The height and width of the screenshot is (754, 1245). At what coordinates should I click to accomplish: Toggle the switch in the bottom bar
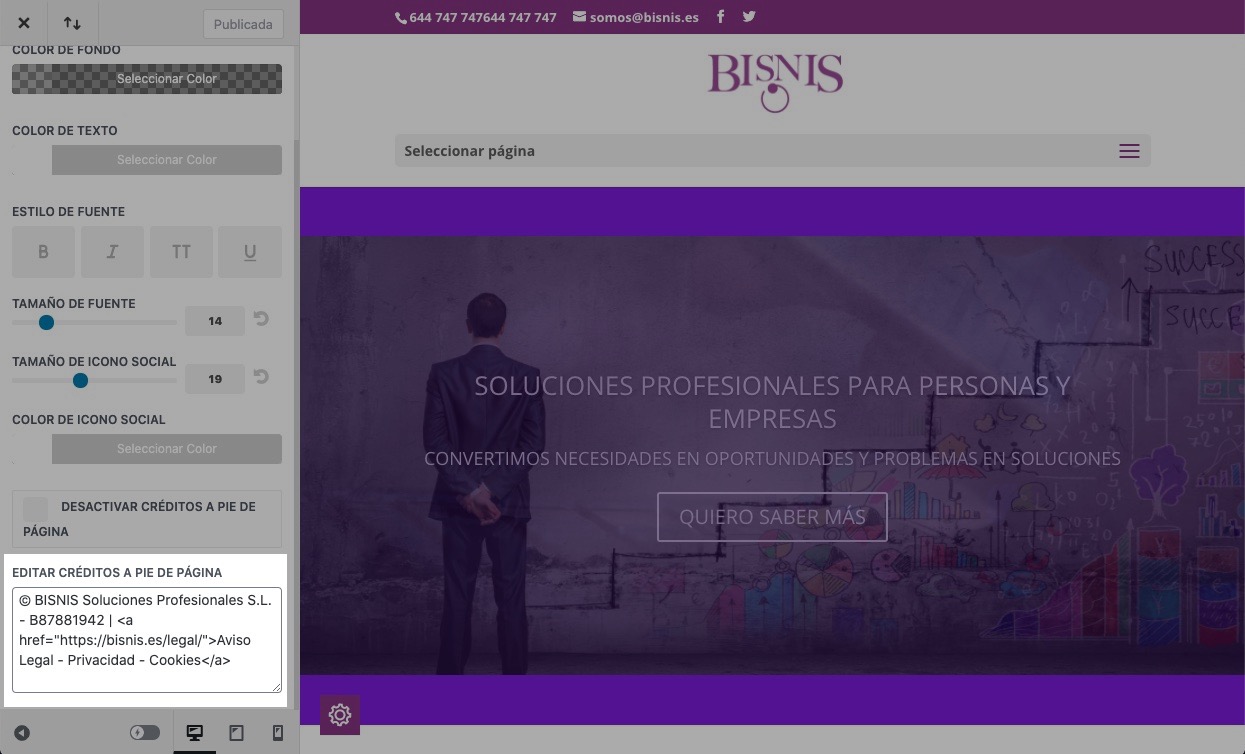(145, 733)
